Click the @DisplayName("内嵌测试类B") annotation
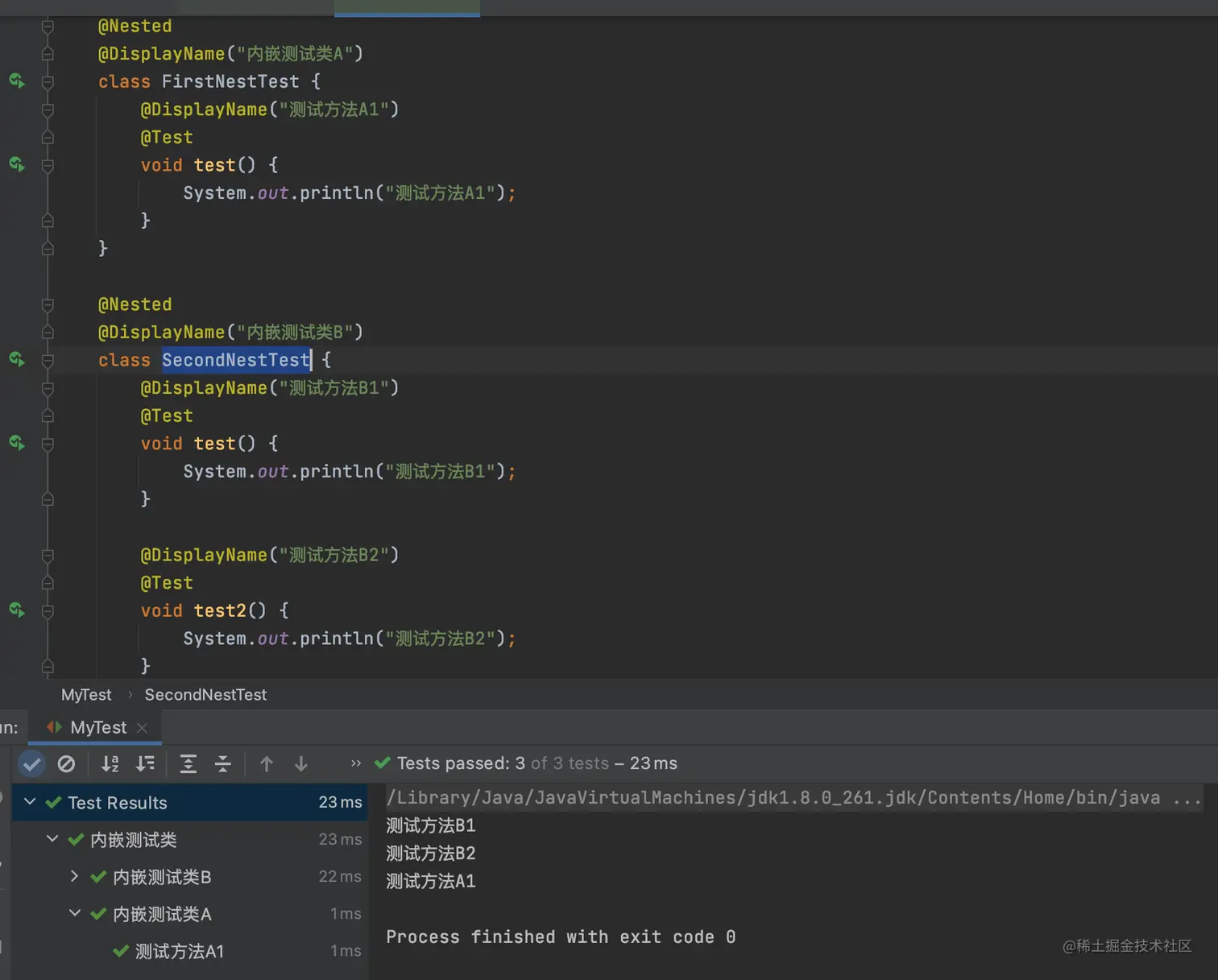 230,333
